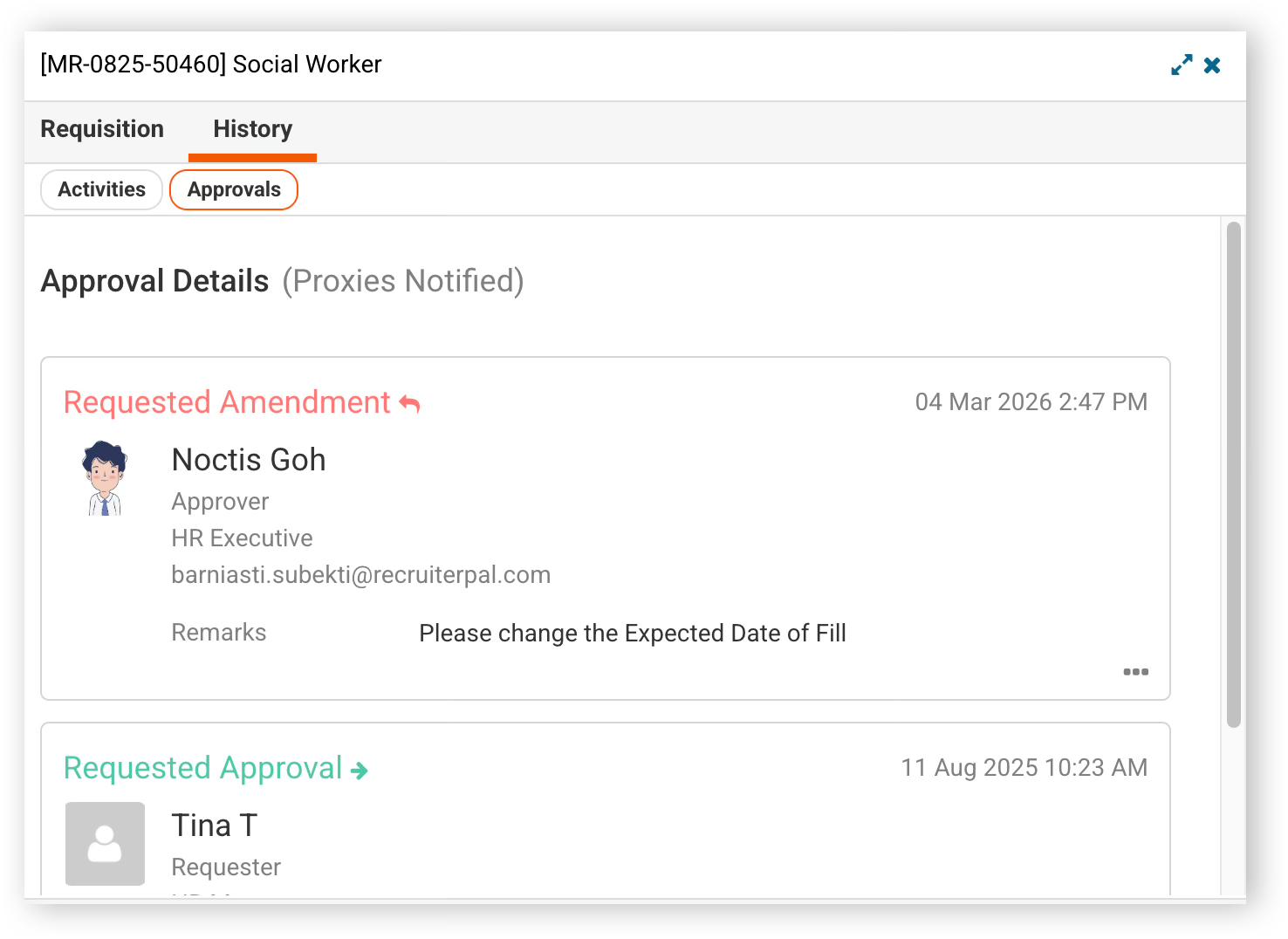Click the Noctis Goh approver name
This screenshot has height=939, width=1288.
249,460
